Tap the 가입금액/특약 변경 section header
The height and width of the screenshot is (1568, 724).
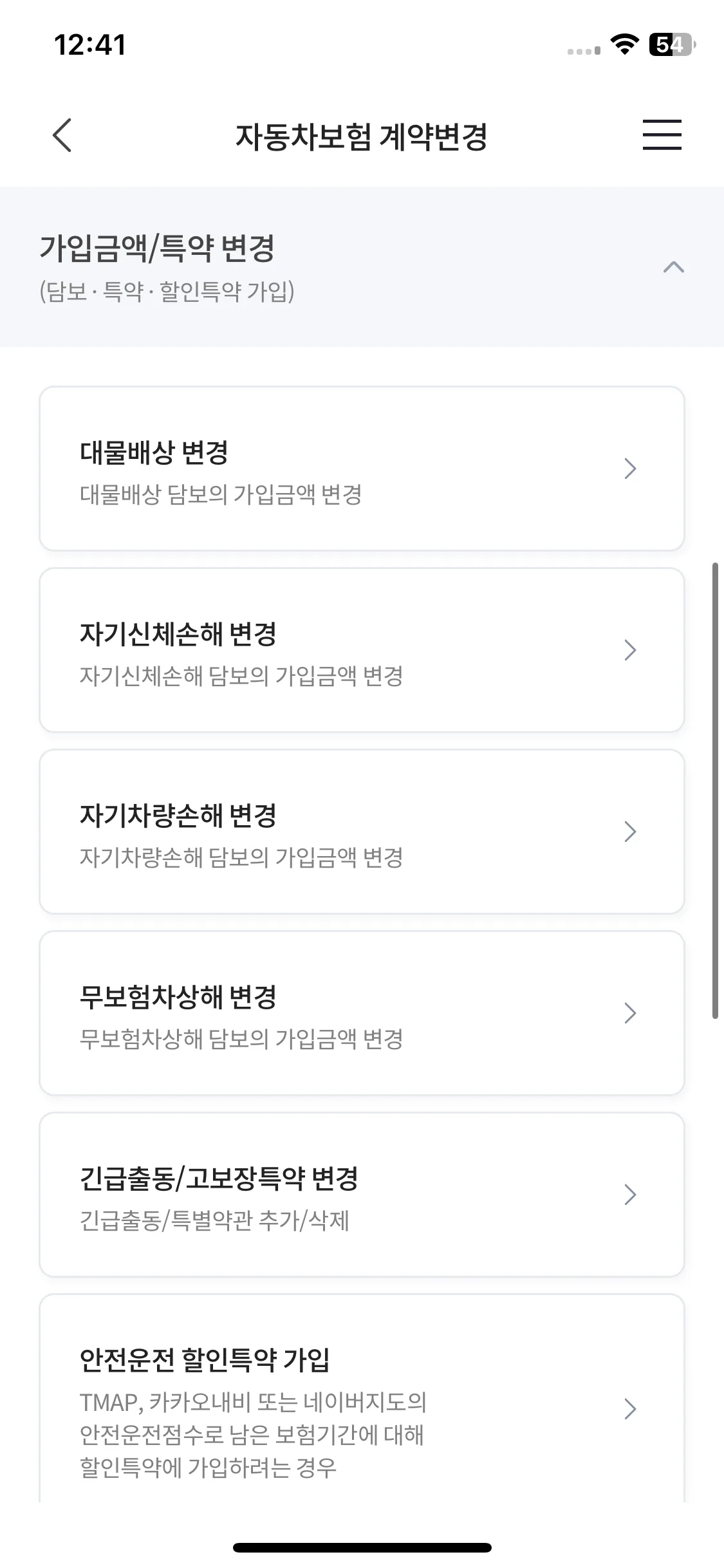[362, 266]
